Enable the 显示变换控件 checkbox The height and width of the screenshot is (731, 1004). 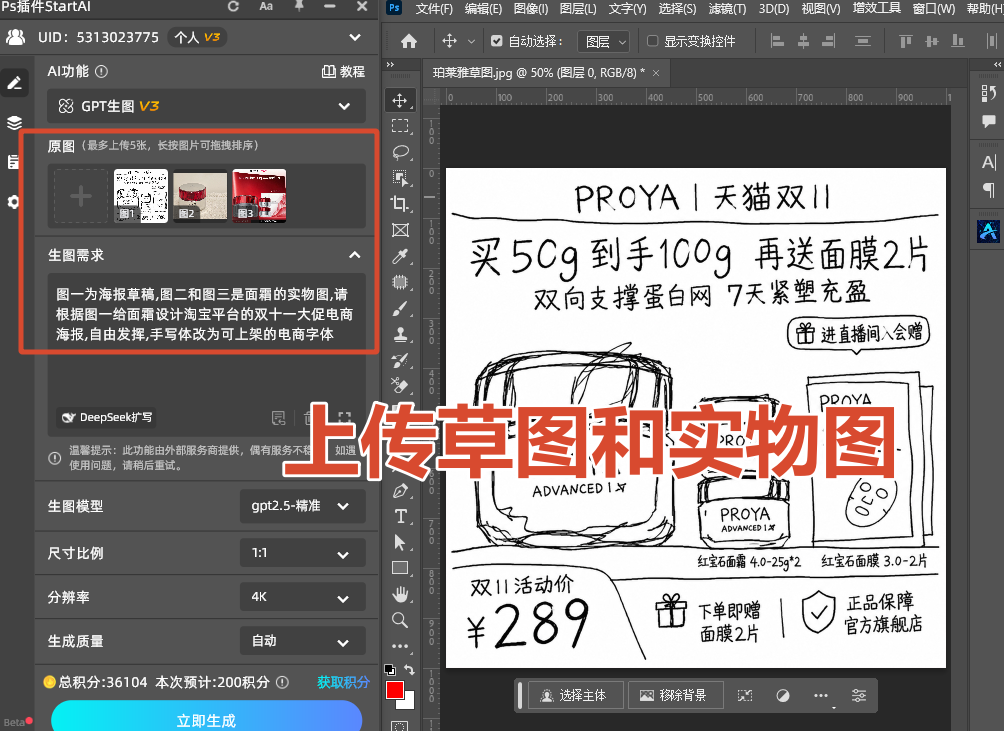point(652,41)
